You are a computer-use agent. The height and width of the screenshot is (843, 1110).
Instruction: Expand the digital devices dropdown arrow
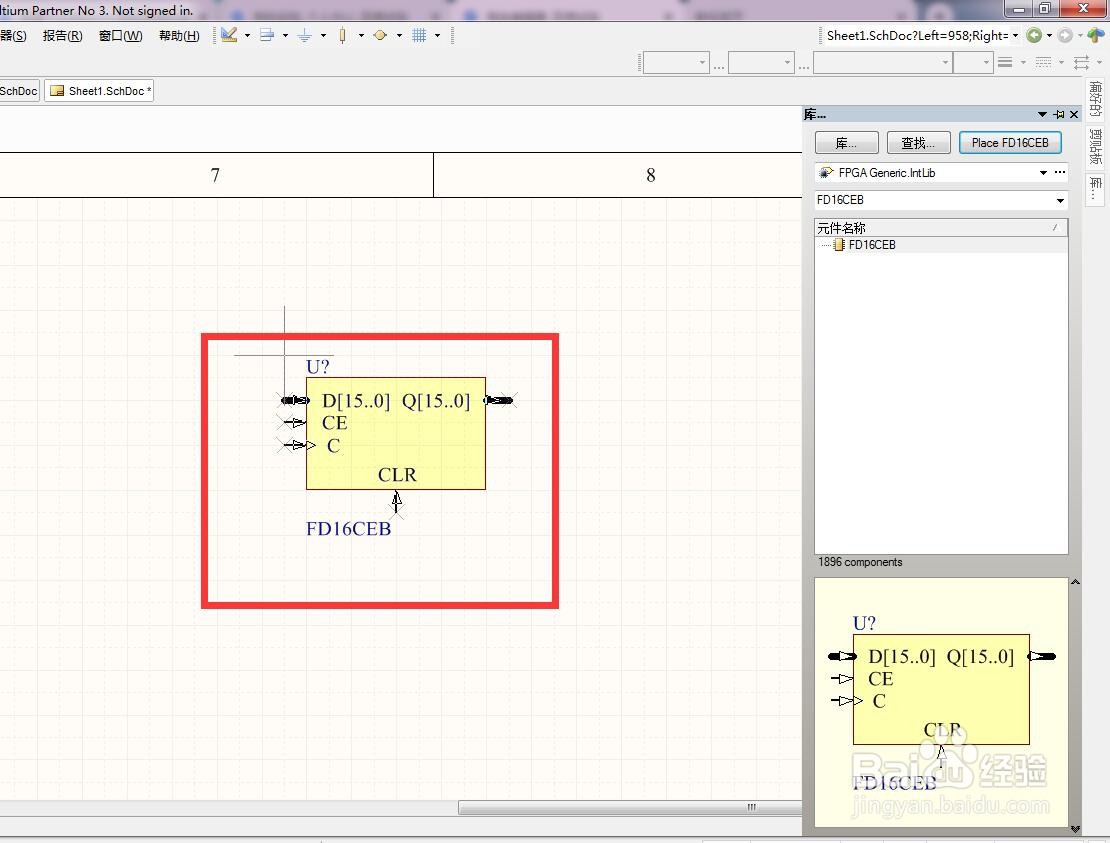361,35
